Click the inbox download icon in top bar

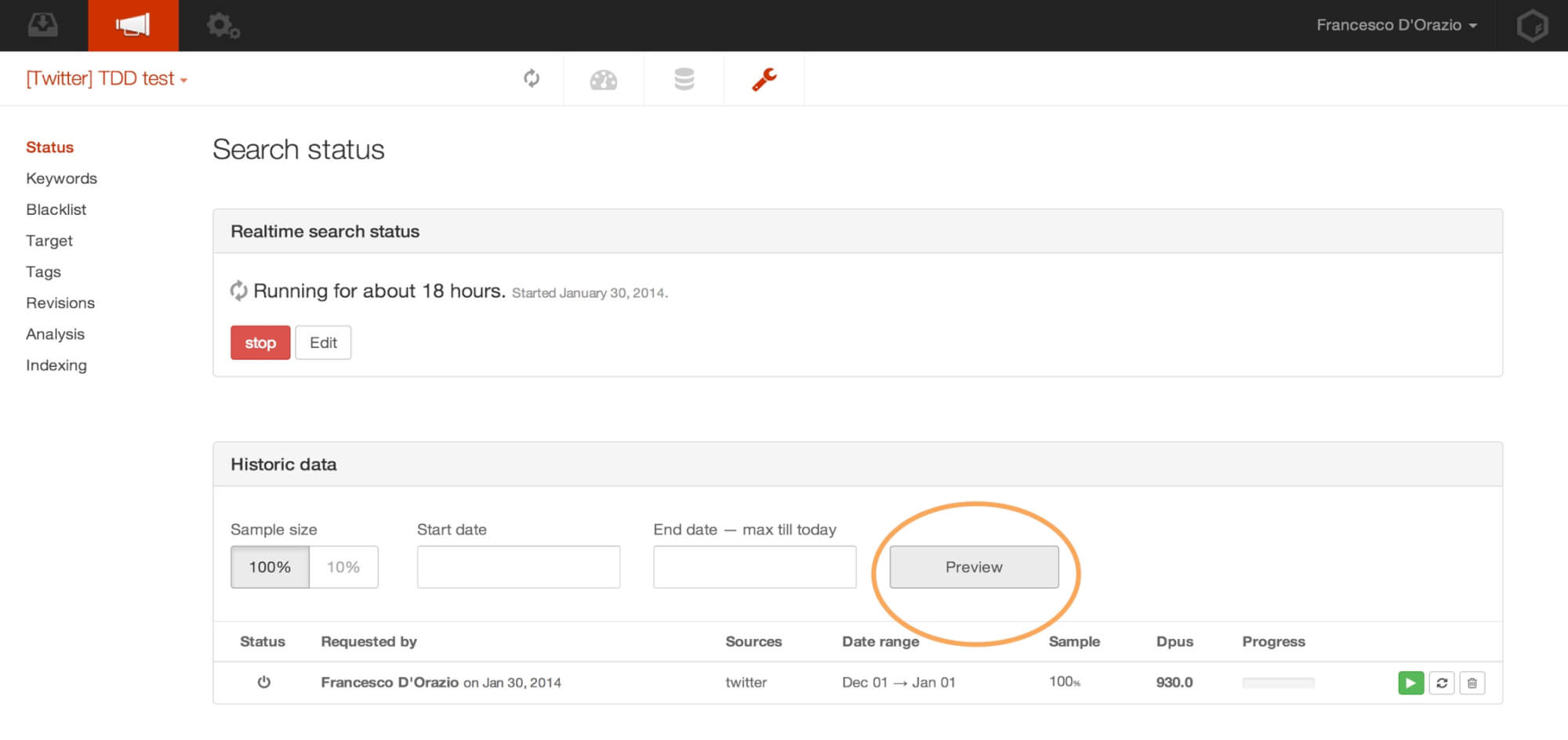[43, 25]
